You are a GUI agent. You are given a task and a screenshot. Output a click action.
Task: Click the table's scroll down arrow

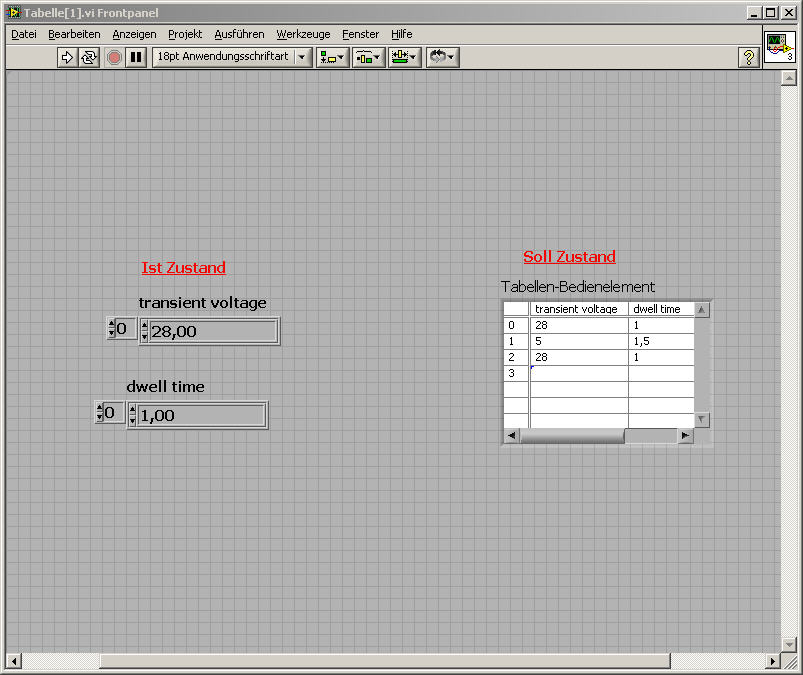tap(702, 419)
